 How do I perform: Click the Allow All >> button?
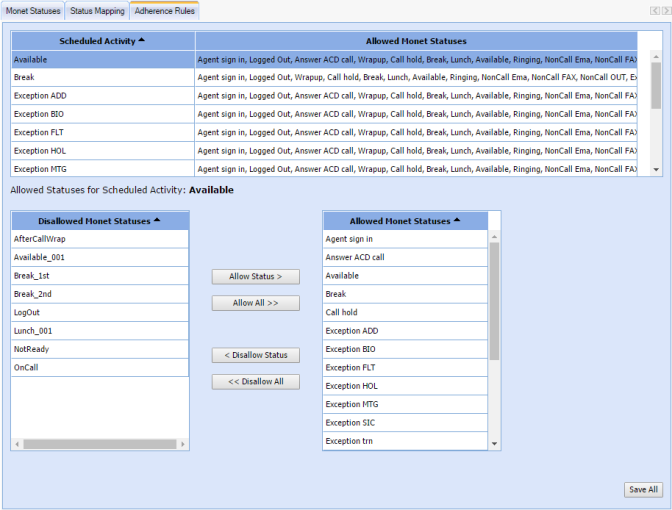pyautogui.click(x=255, y=302)
